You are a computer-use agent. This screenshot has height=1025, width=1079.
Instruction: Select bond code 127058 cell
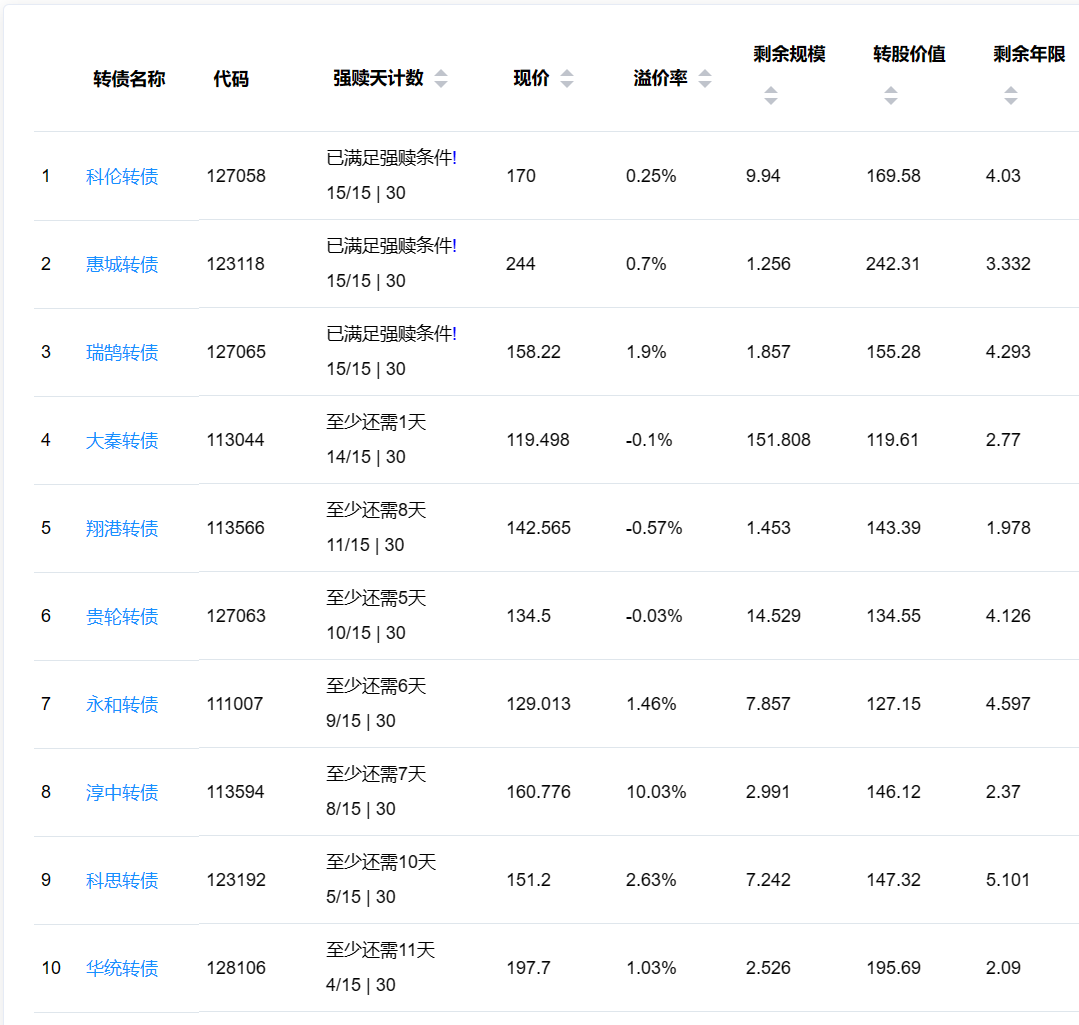(236, 177)
